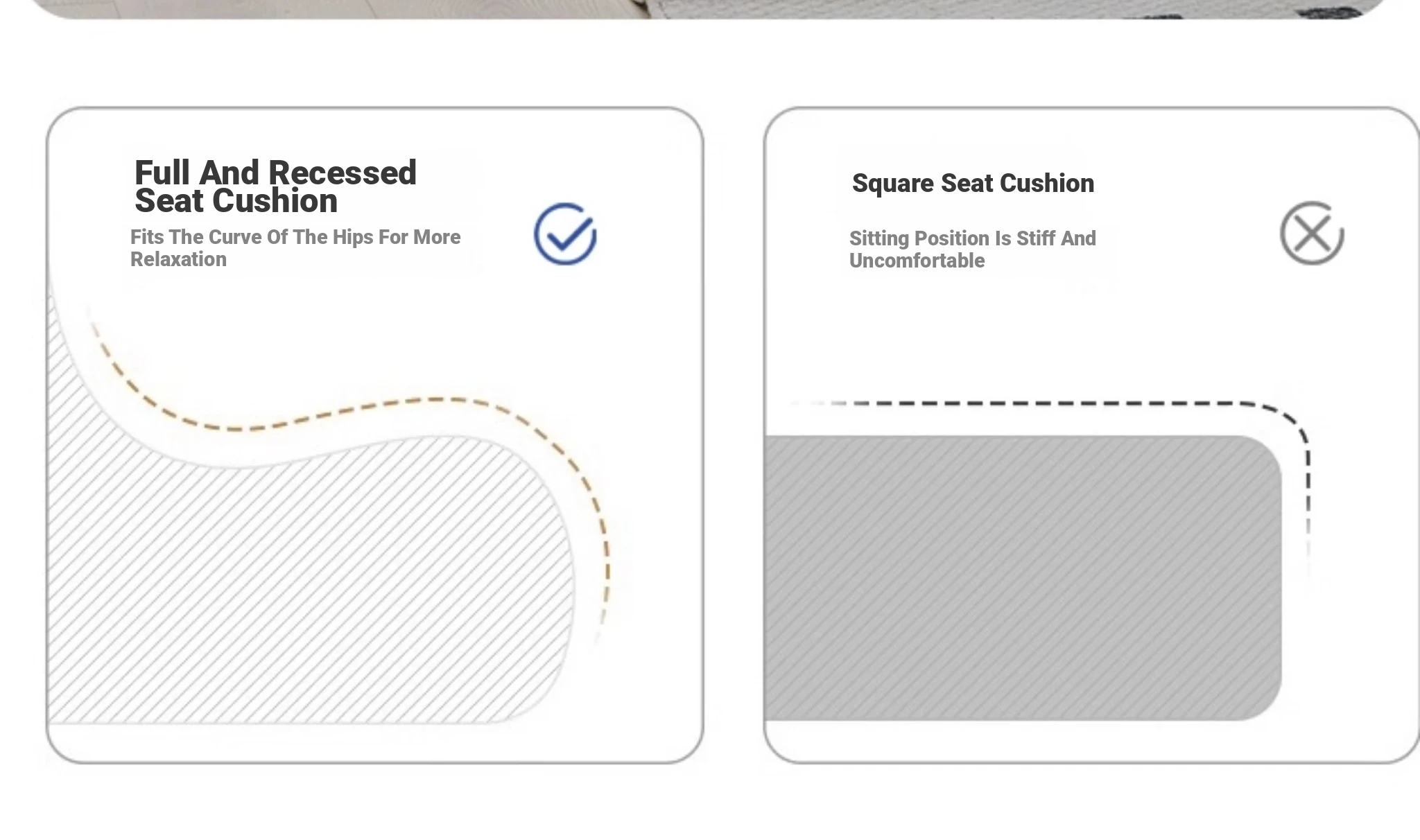Click "Seat Cushion" under "Full And Recessed"
Screen dimensions: 1420x840
point(236,201)
